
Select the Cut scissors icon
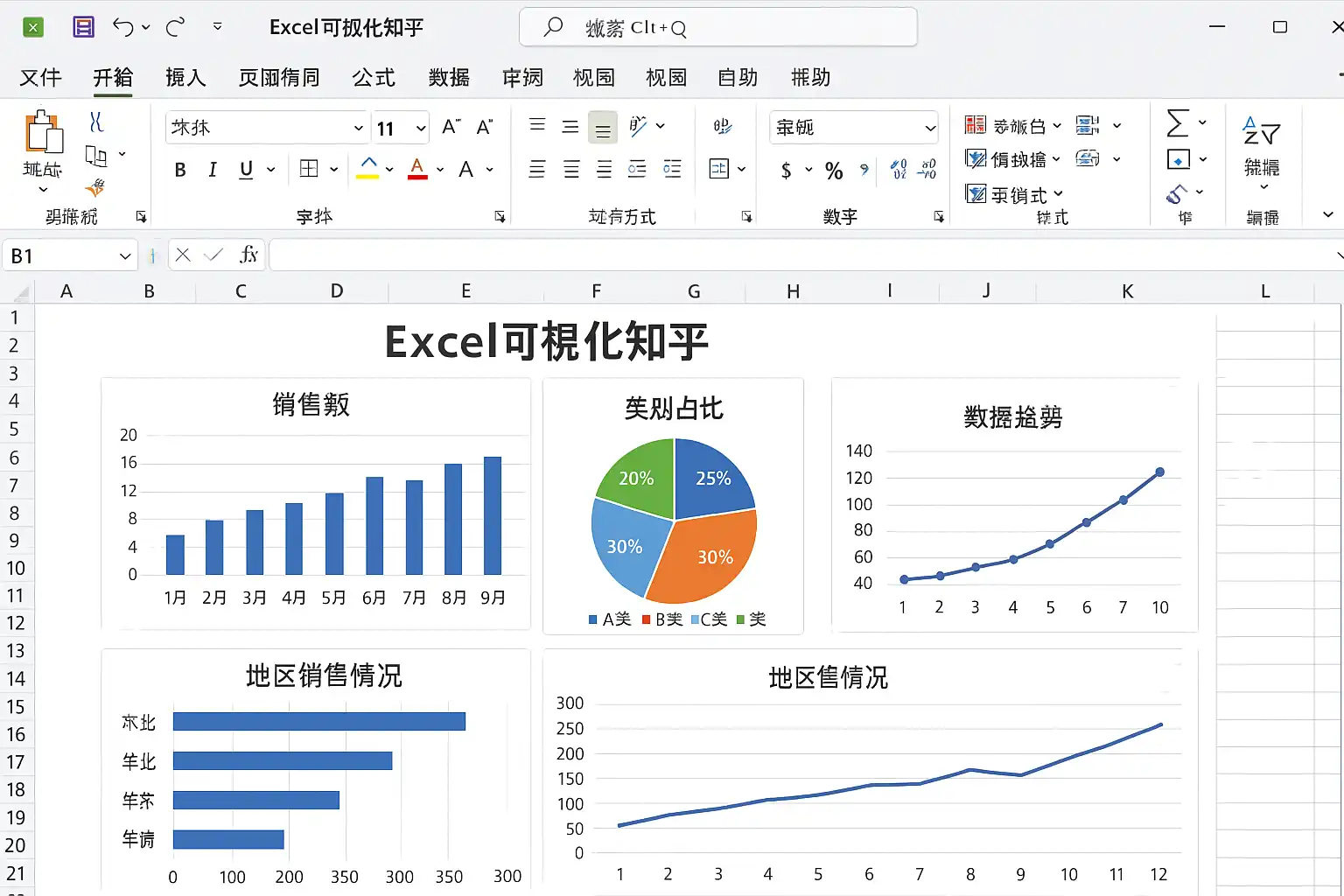96,122
